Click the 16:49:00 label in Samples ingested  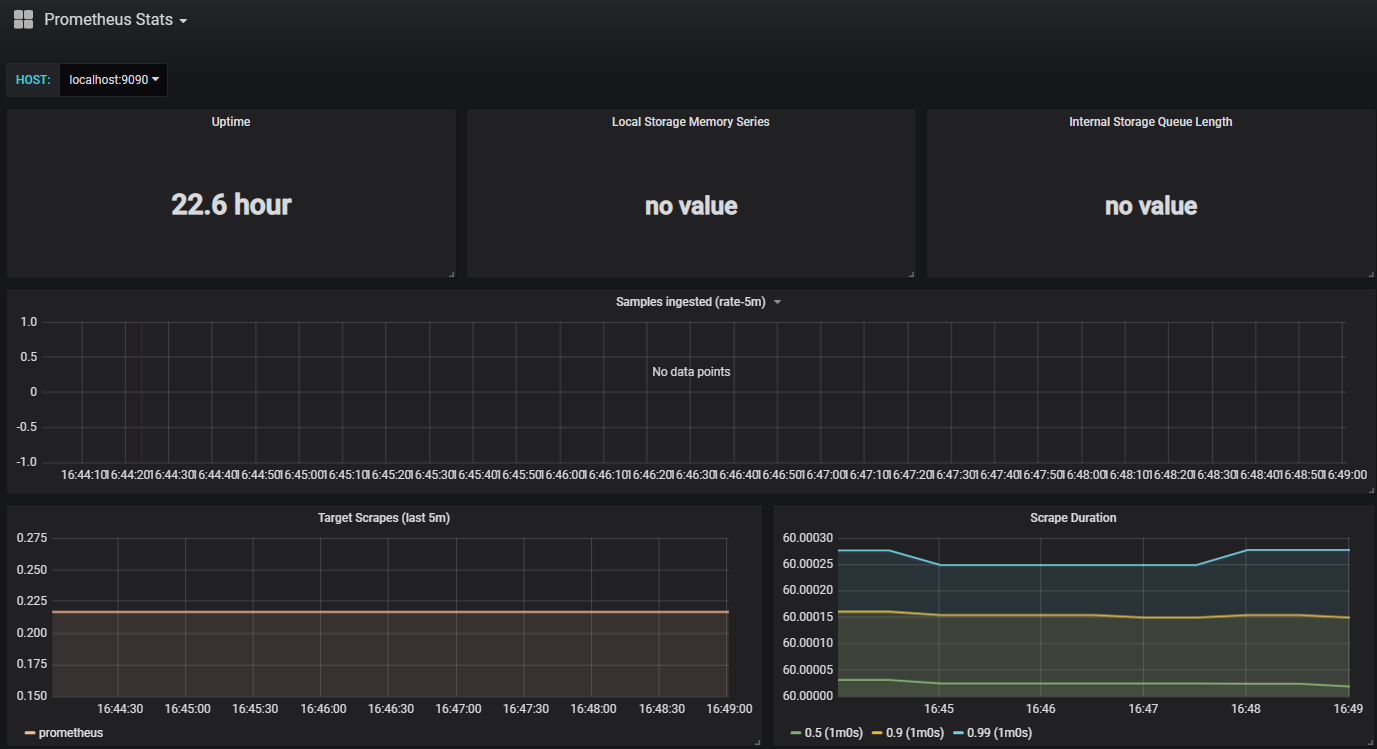pyautogui.click(x=1344, y=475)
